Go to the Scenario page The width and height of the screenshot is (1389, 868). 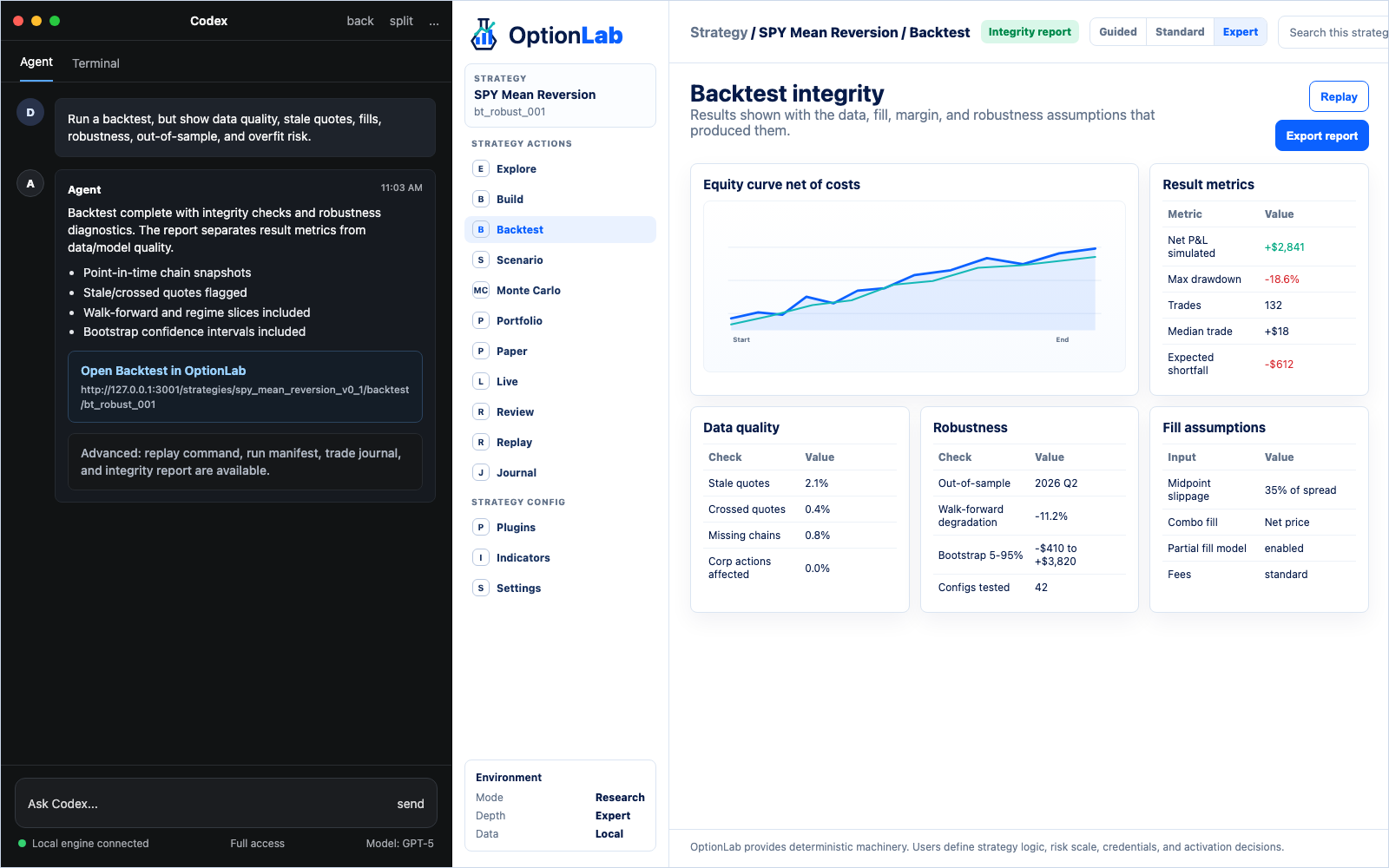pos(560,260)
